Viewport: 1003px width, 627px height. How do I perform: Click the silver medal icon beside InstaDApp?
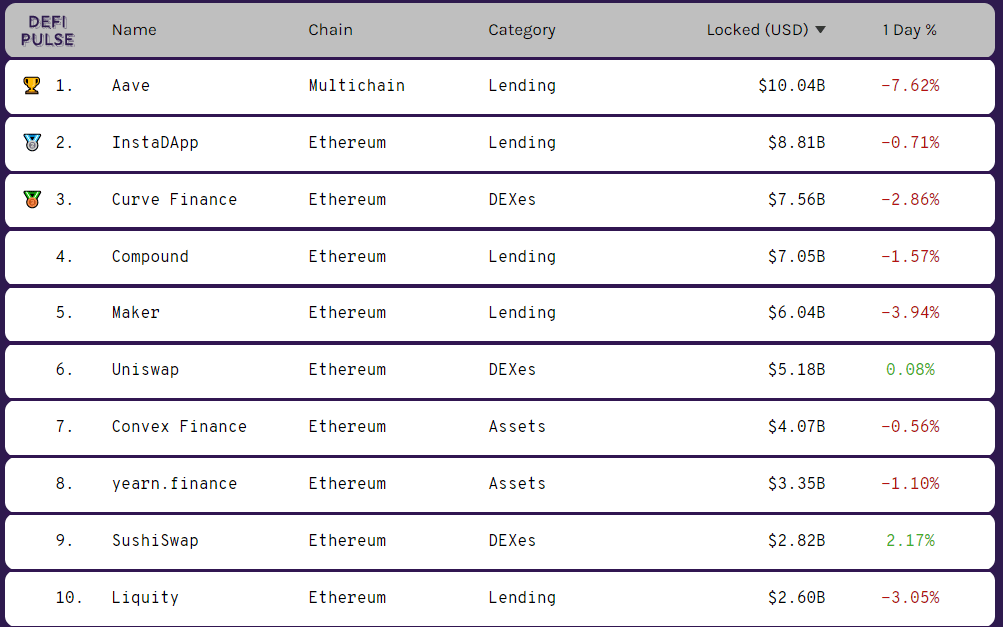pyautogui.click(x=32, y=142)
